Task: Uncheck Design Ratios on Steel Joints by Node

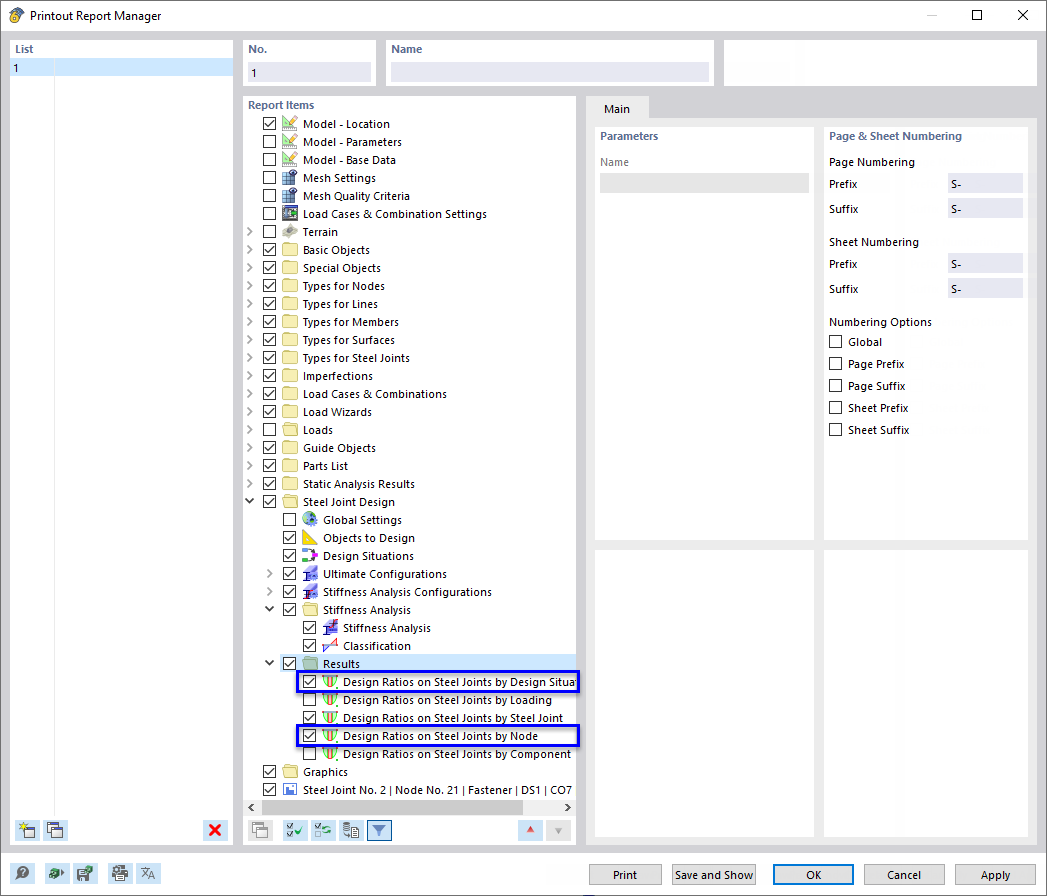Action: pyautogui.click(x=309, y=735)
